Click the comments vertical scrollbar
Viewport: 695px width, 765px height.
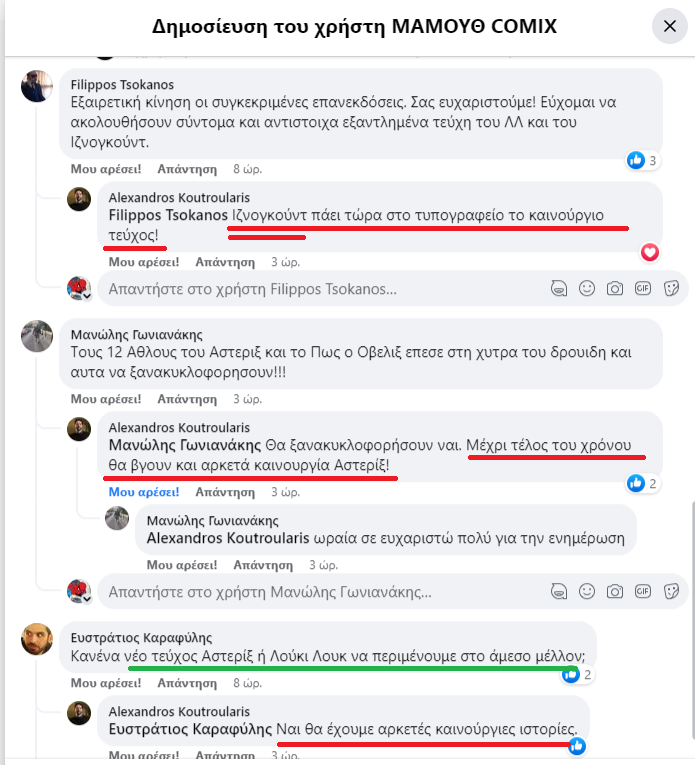pos(693,620)
